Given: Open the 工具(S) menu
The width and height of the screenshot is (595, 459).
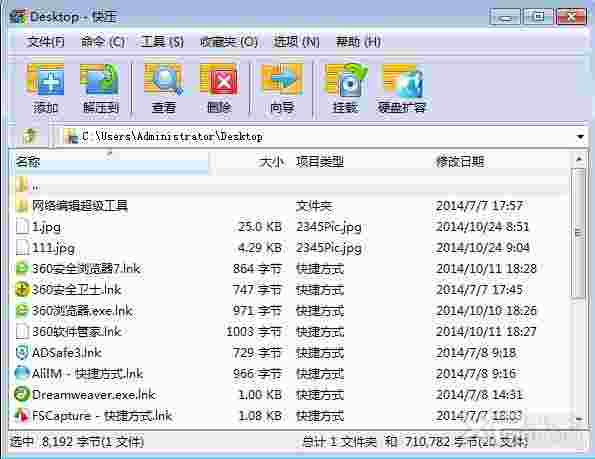Looking at the screenshot, I should coord(162,42).
